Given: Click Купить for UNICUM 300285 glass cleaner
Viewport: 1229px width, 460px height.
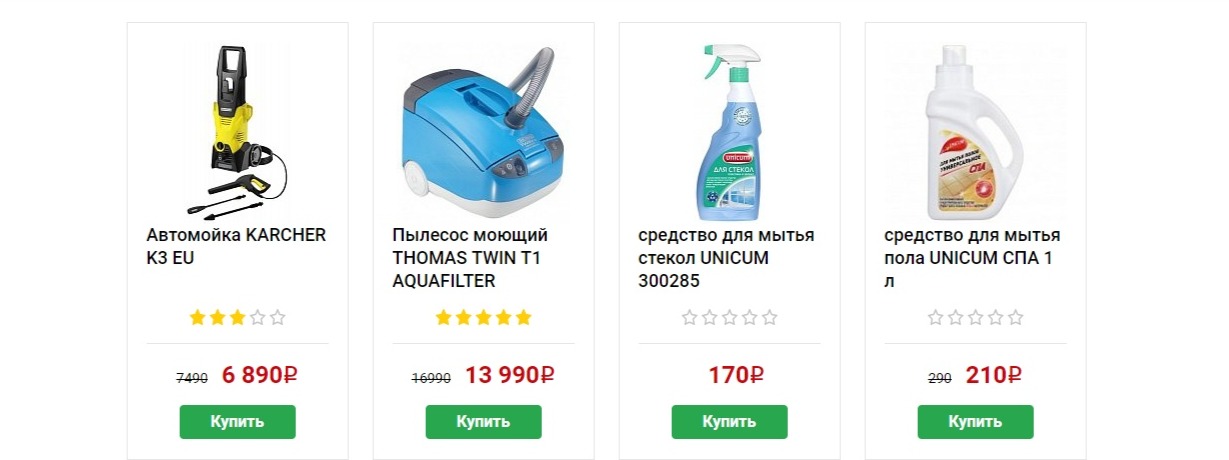Looking at the screenshot, I should (x=730, y=422).
